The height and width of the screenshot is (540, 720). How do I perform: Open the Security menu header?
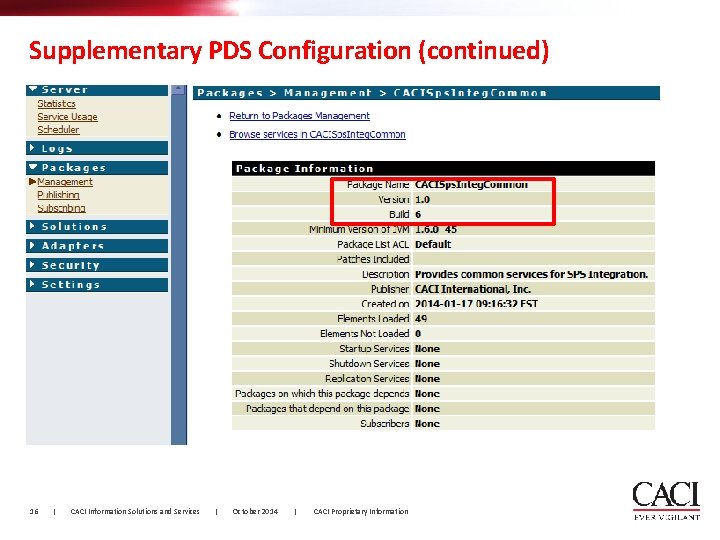pos(97,265)
